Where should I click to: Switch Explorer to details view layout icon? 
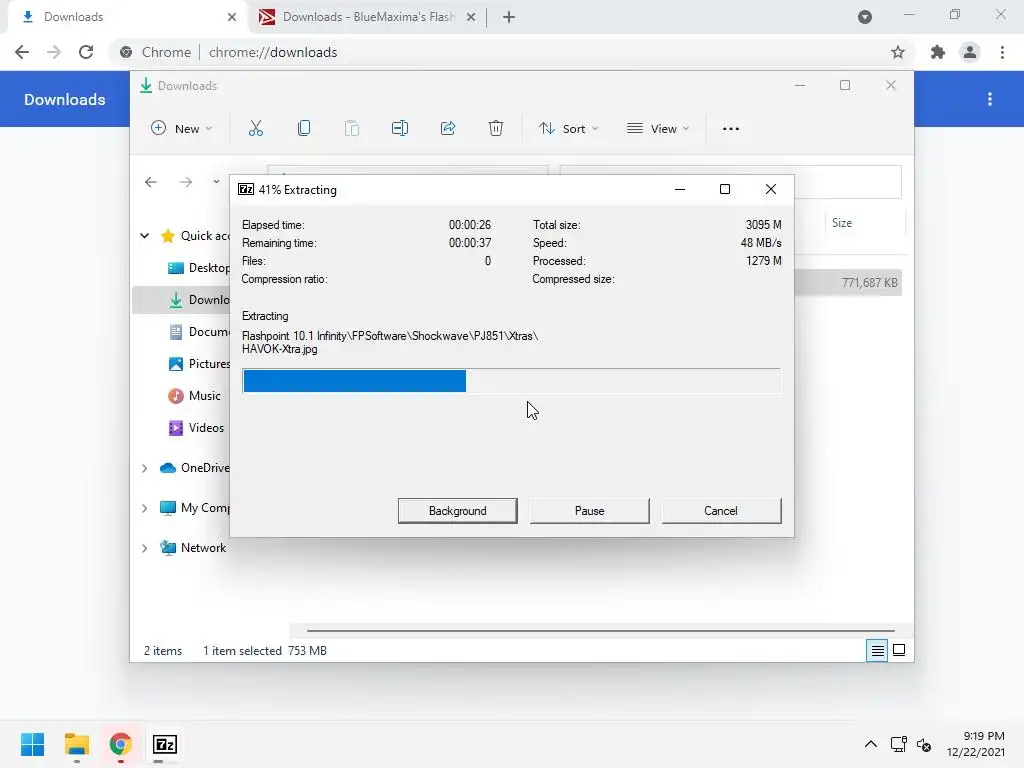(x=877, y=650)
